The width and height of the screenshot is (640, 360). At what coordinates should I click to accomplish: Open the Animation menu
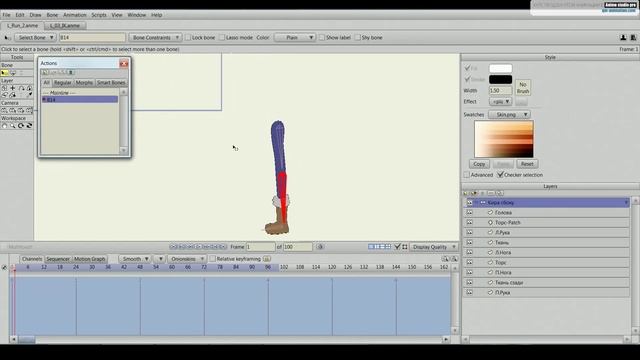coord(75,15)
